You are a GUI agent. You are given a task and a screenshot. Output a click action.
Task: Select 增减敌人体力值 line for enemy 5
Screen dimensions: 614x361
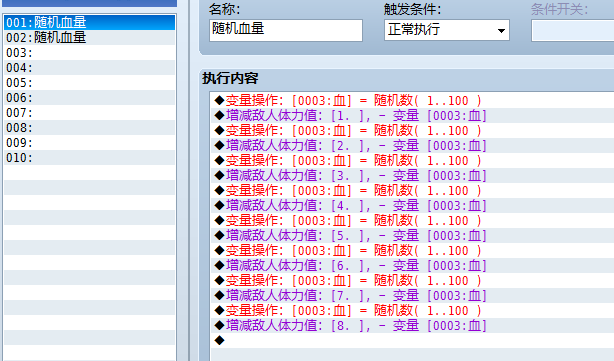pyautogui.click(x=413, y=235)
